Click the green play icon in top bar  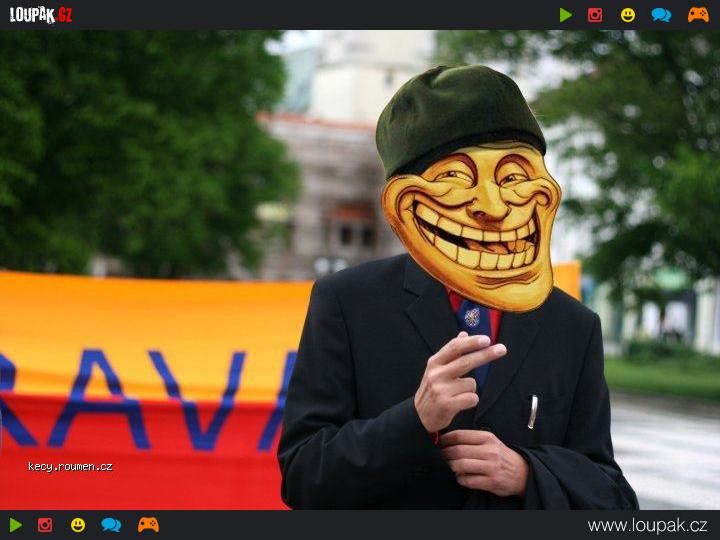pyautogui.click(x=566, y=15)
